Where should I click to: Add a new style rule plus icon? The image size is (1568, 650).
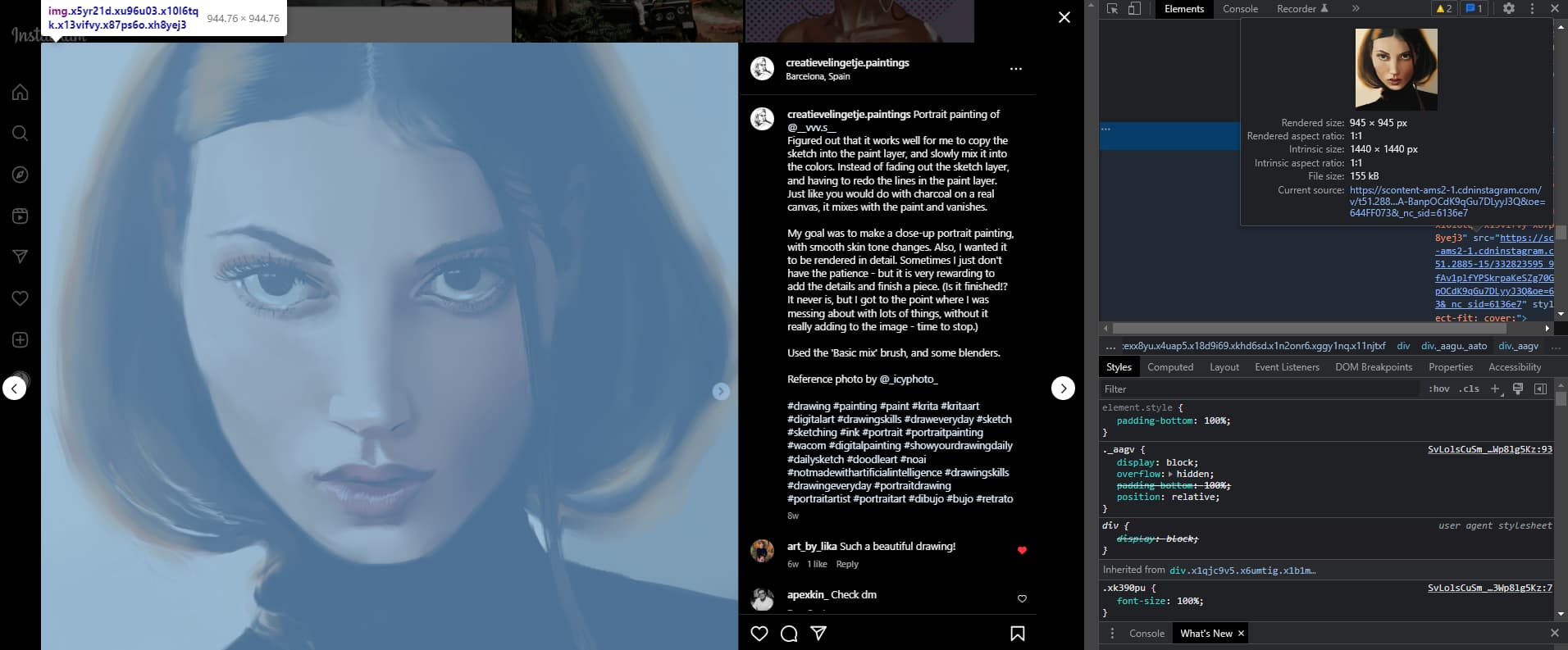tap(1496, 389)
